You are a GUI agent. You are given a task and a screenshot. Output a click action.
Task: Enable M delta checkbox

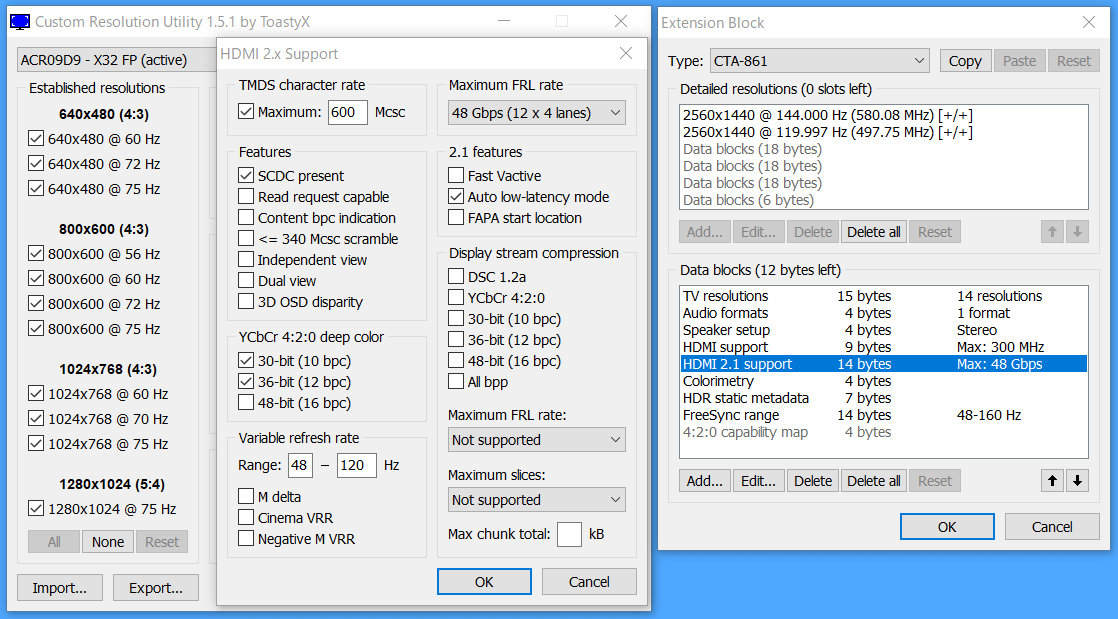246,496
